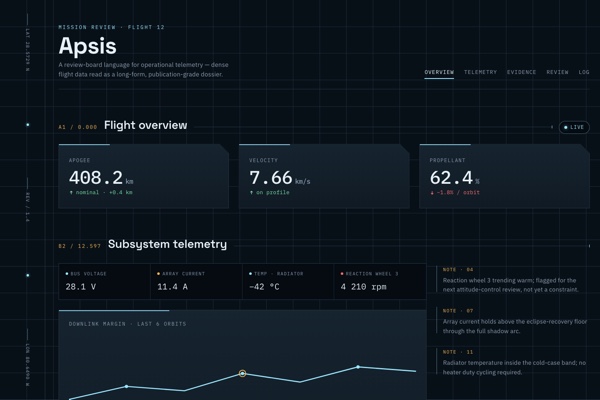Click the Apogee 408.2 km card
Screen dimensions: 600x400
(x=143, y=176)
